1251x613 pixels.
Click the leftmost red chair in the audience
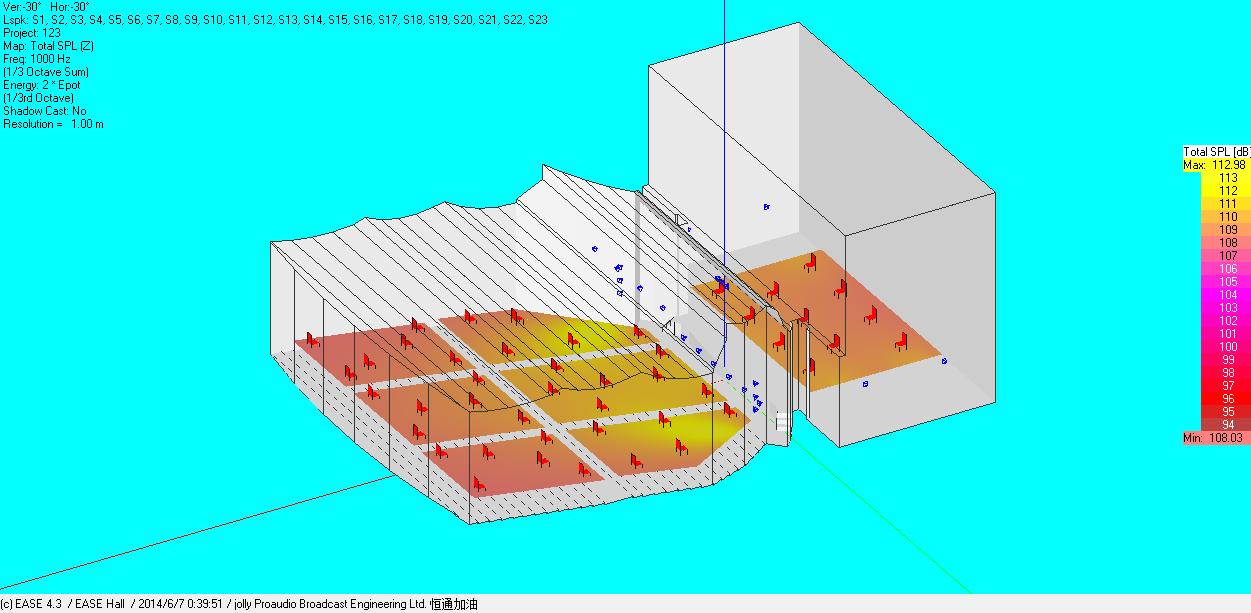pyautogui.click(x=311, y=338)
